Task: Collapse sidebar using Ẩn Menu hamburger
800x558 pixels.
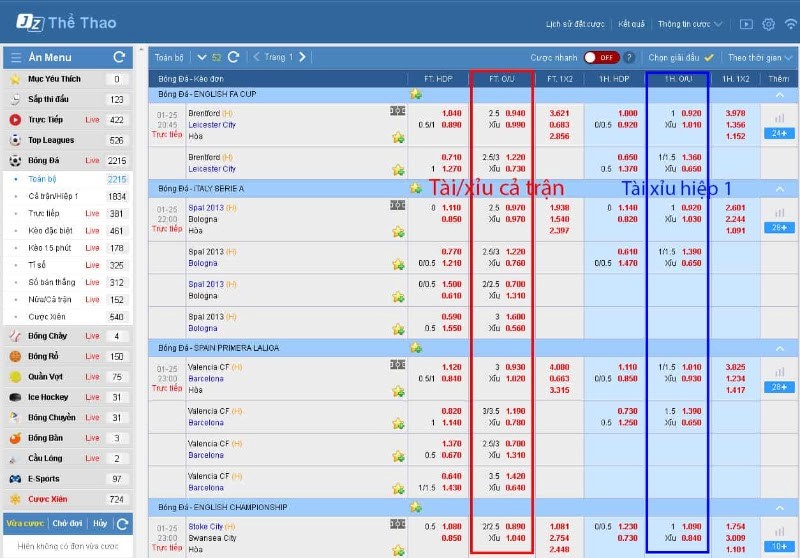Action: point(15,57)
